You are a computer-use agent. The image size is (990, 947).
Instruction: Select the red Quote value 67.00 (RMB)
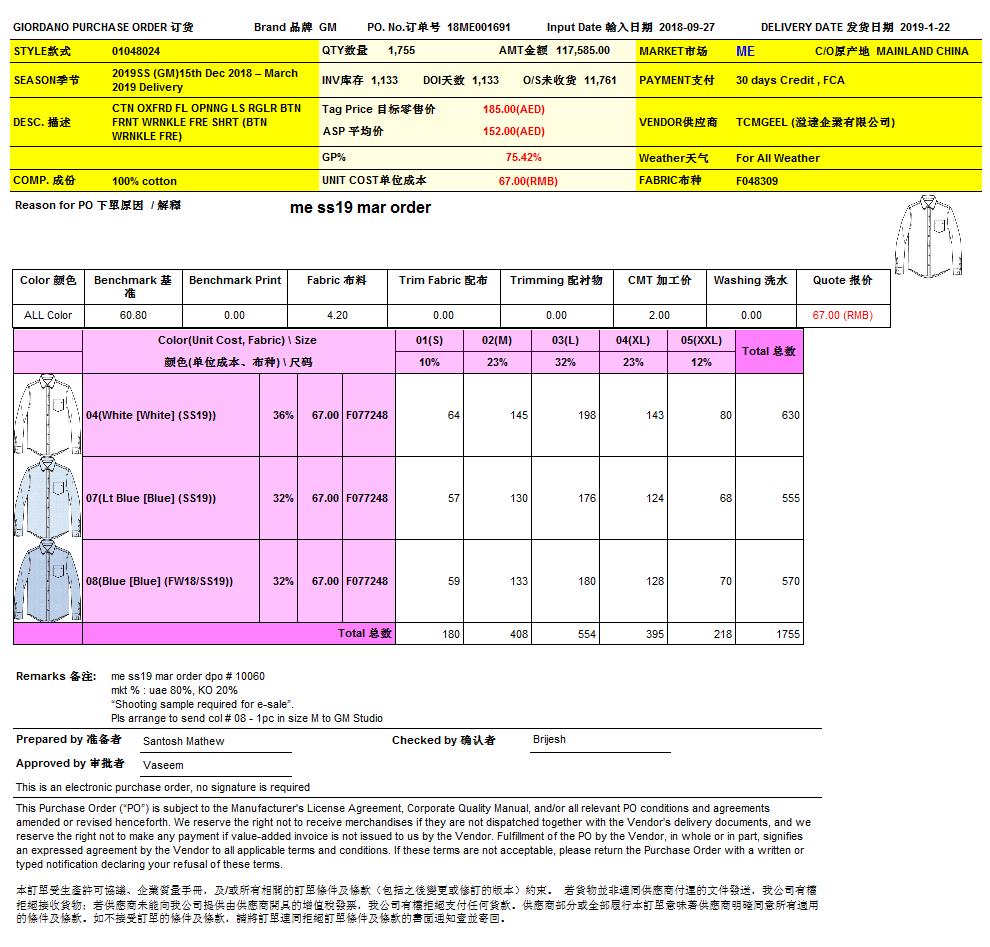click(x=842, y=315)
